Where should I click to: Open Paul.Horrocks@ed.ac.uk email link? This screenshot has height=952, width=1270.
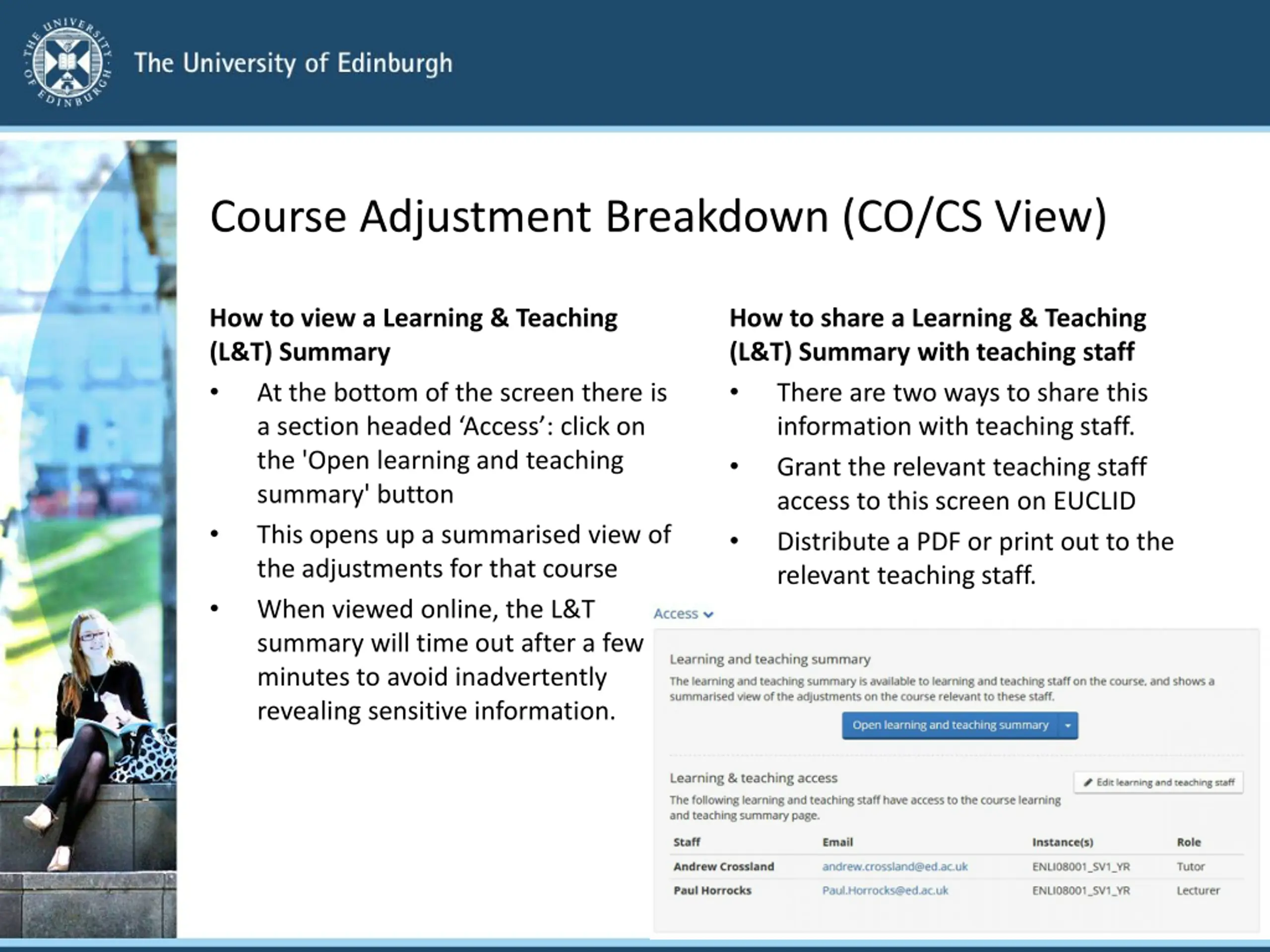point(885,891)
